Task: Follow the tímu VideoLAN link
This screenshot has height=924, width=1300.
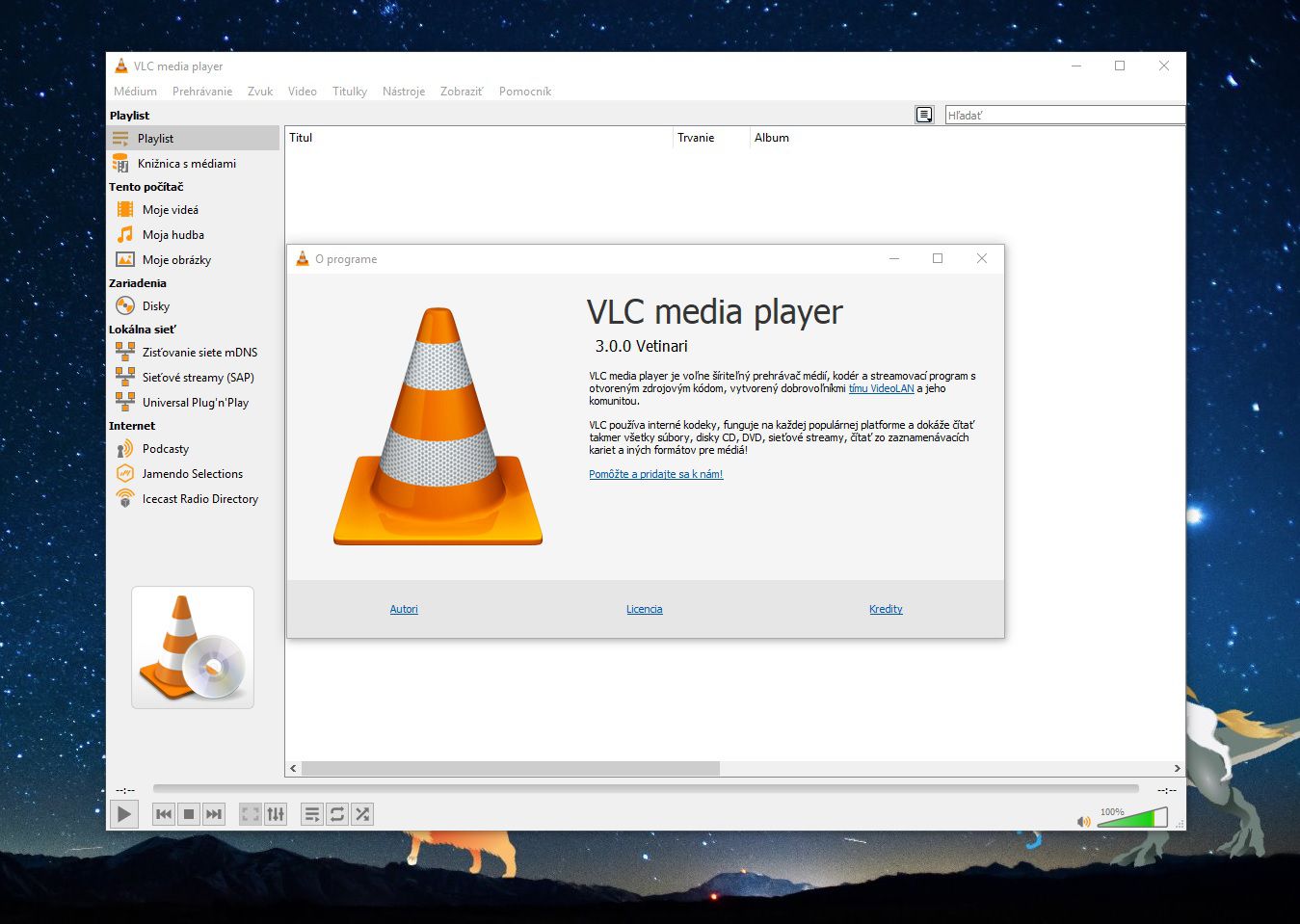Action: 881,388
